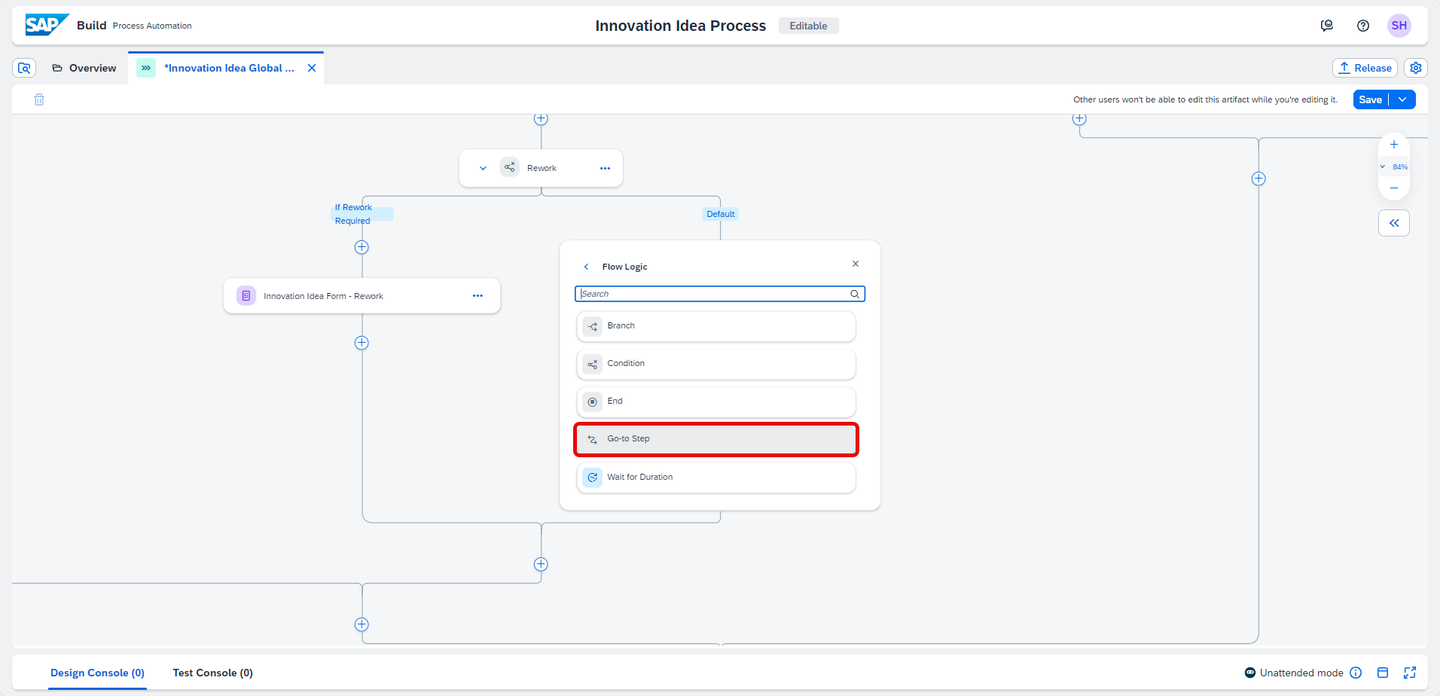Open Innovation Idea Form - Rework three-dot menu
1440x696 pixels.
click(x=478, y=296)
